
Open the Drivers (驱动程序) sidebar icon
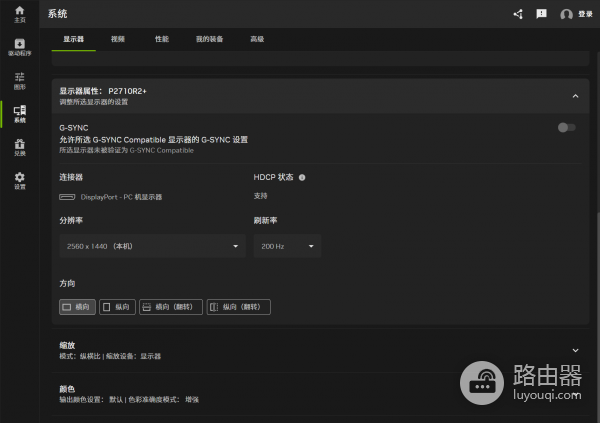tap(20, 47)
